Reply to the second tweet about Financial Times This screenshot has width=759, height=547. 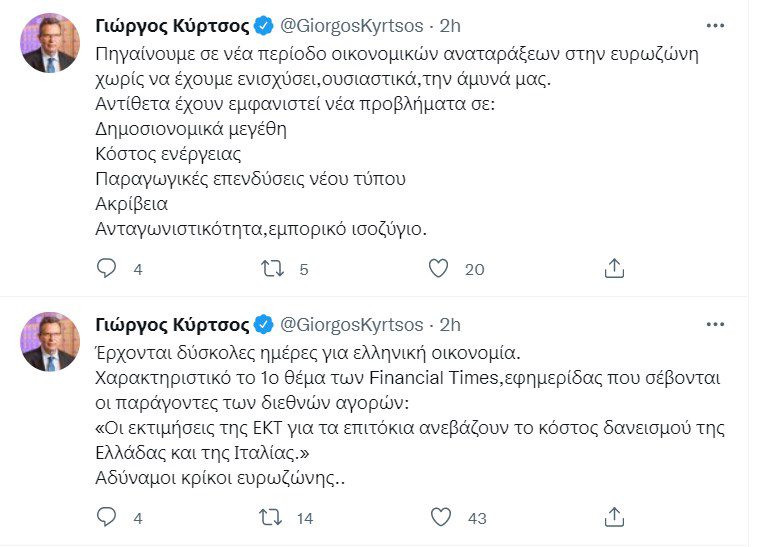[107, 517]
